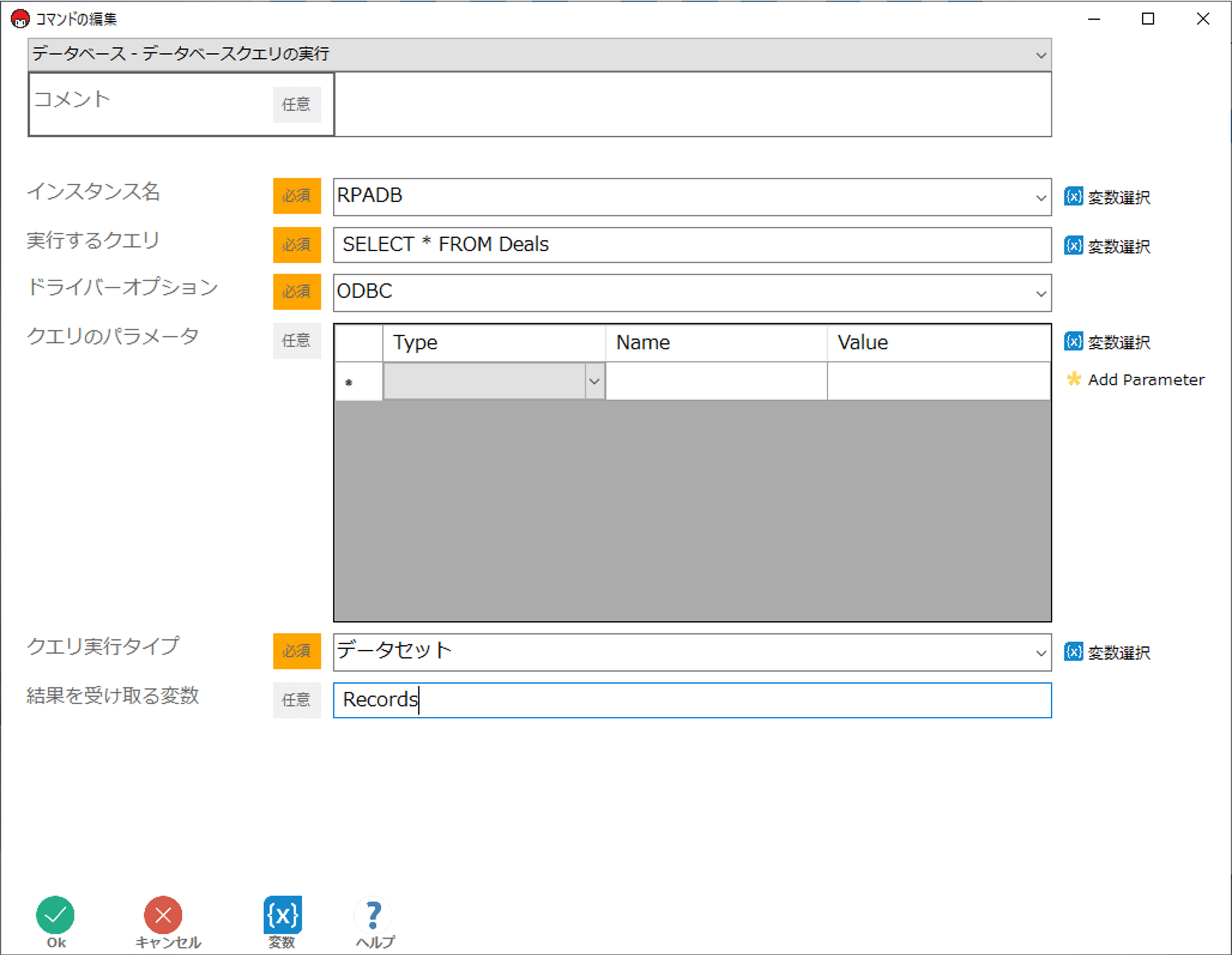Open the ODBC driver option dropdown
Viewport: 1232px width, 955px height.
1041,294
